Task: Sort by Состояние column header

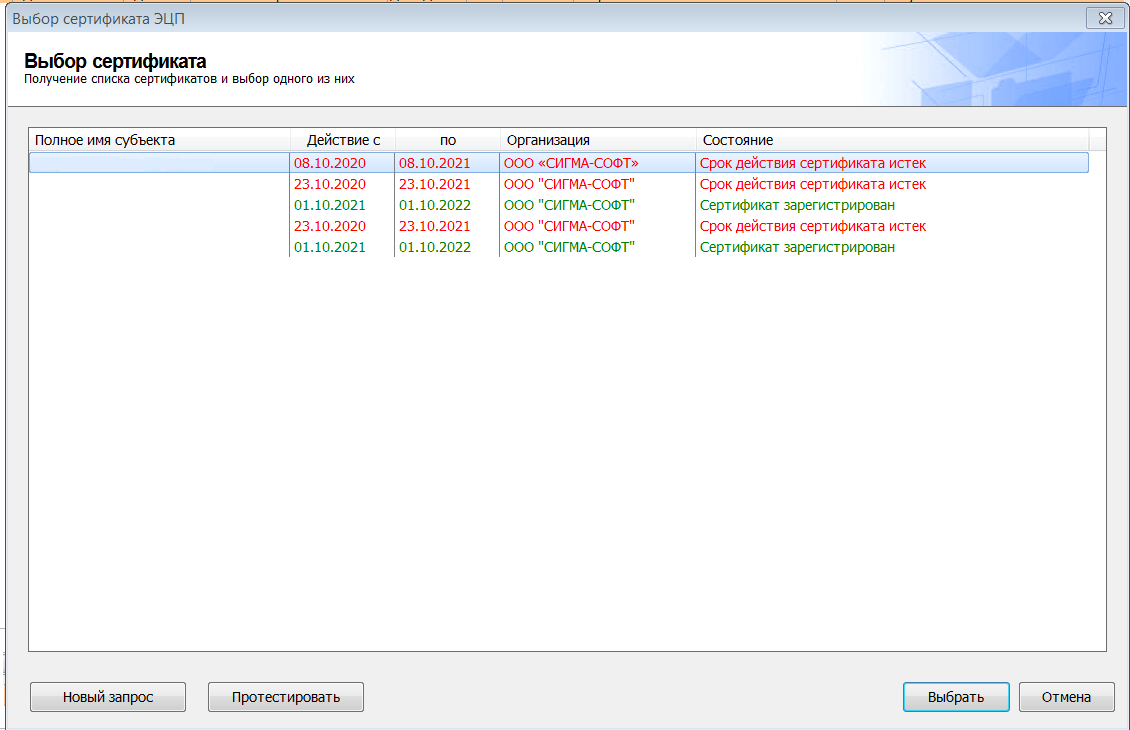Action: click(x=892, y=140)
